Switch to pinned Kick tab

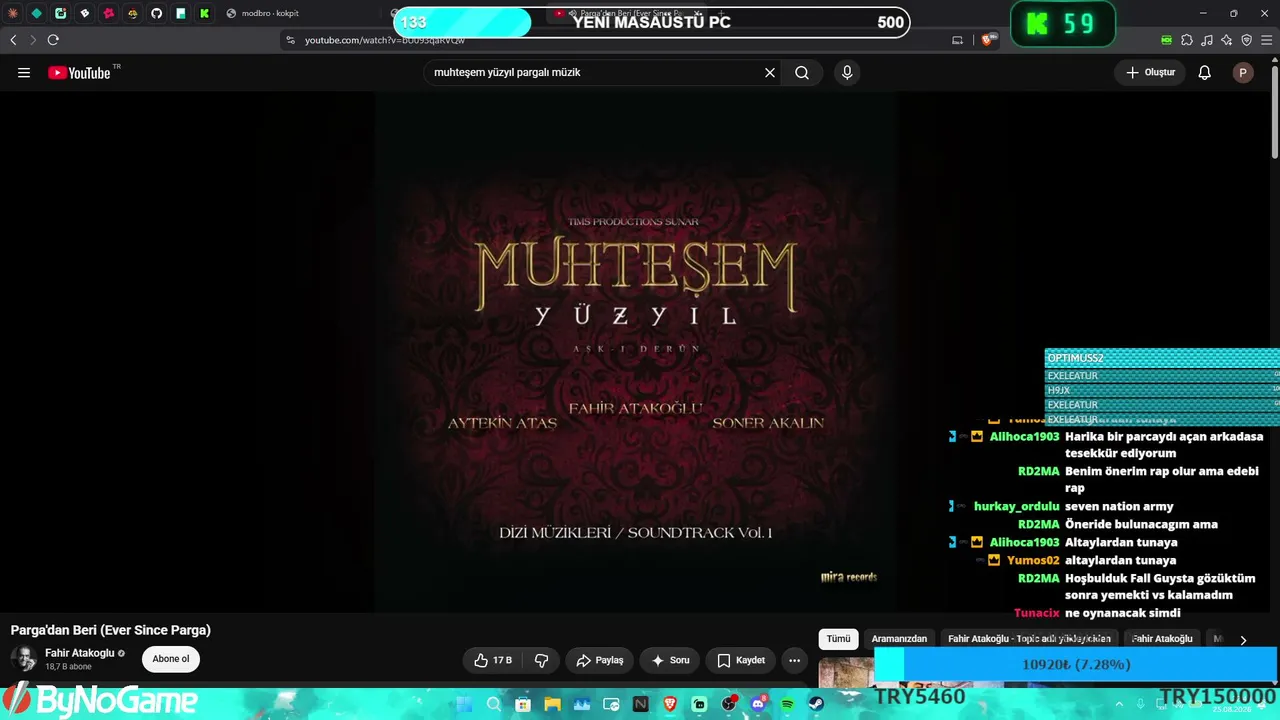[205, 13]
